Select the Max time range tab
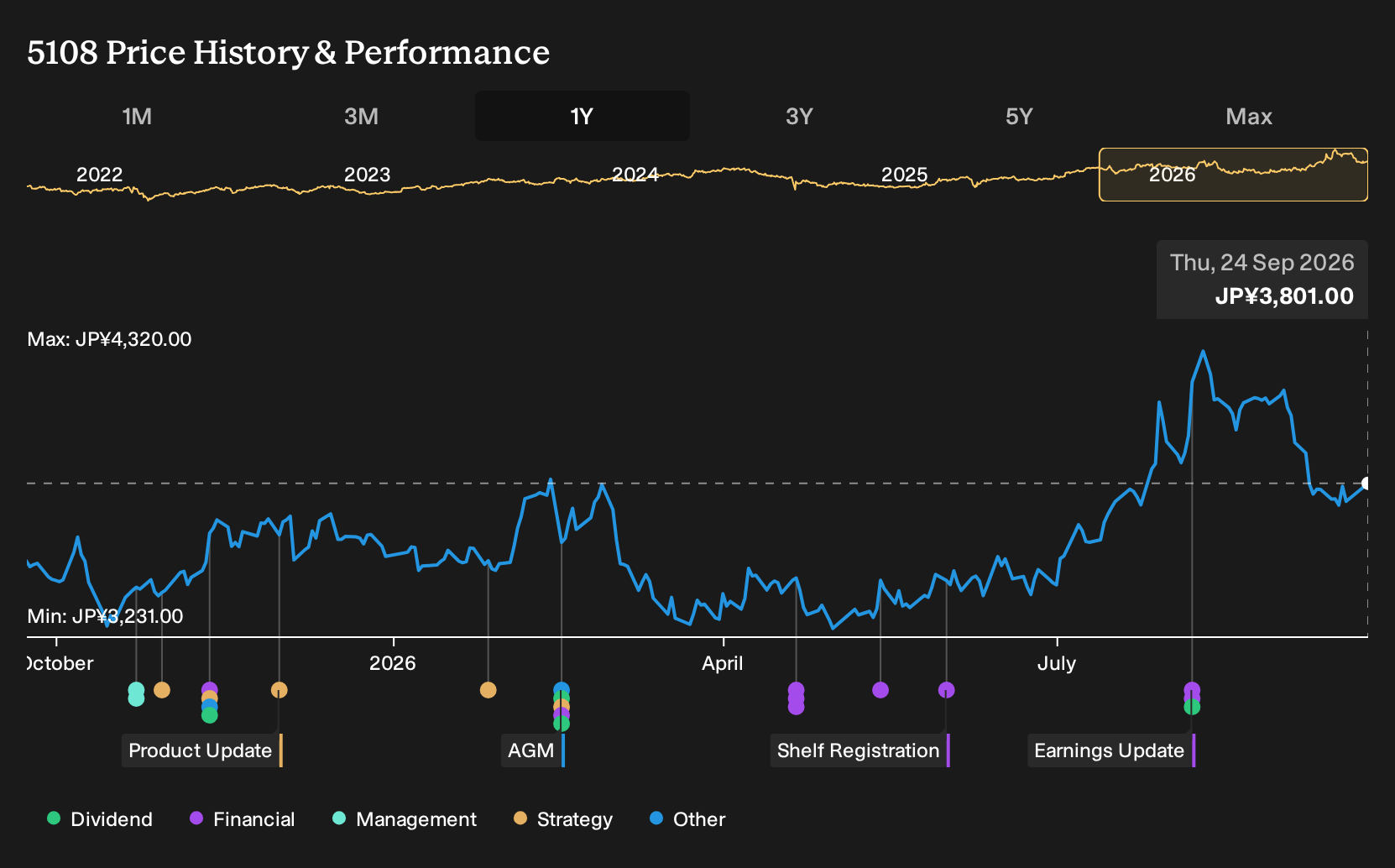Image resolution: width=1395 pixels, height=868 pixels. [1249, 116]
